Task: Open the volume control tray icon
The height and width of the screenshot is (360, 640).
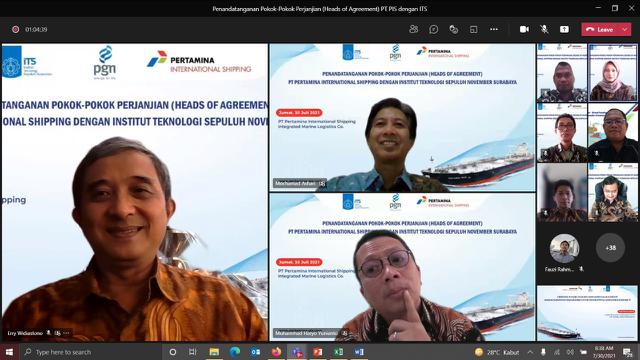Action: 570,352
